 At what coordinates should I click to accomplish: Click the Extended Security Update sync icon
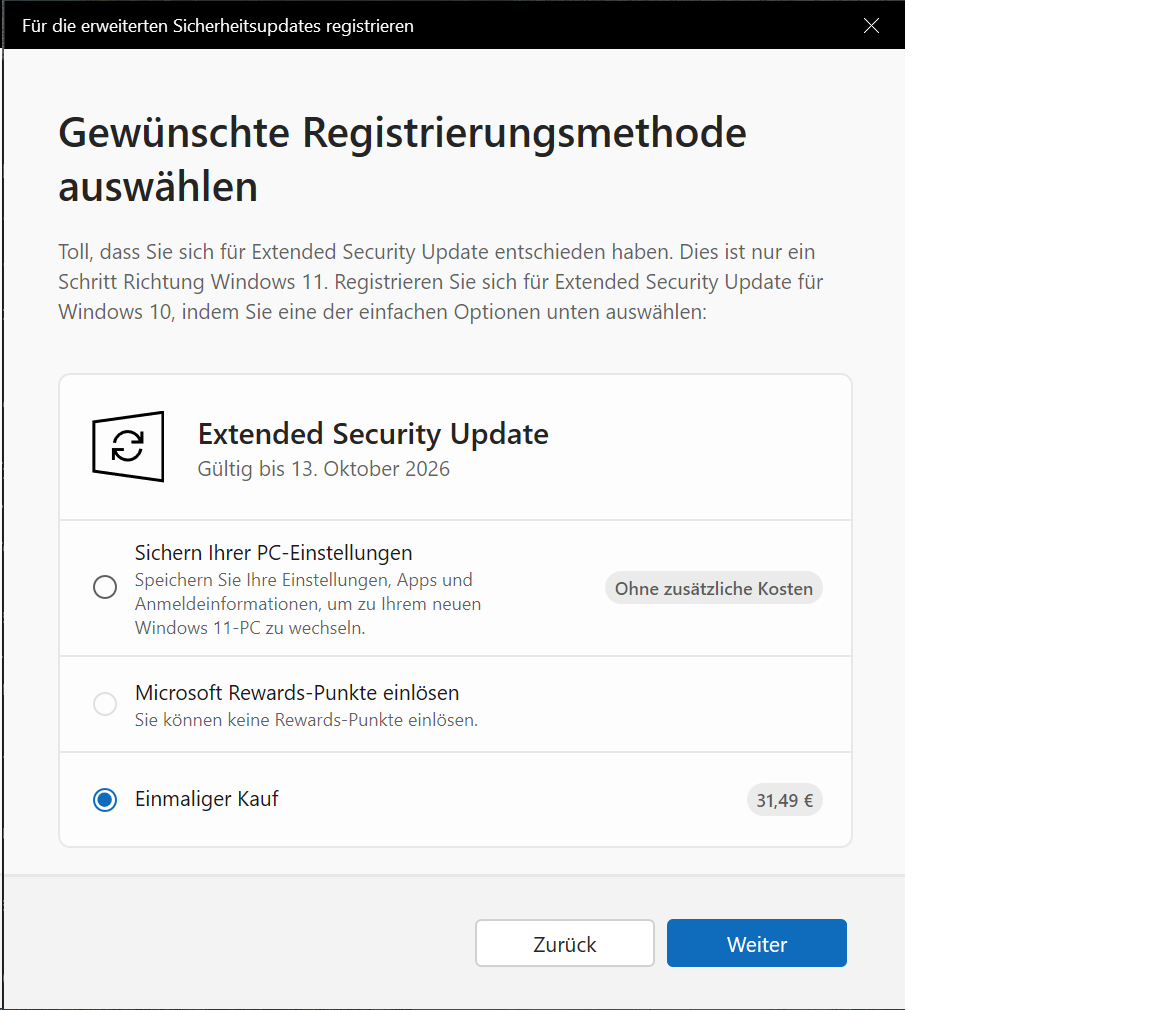[x=128, y=447]
